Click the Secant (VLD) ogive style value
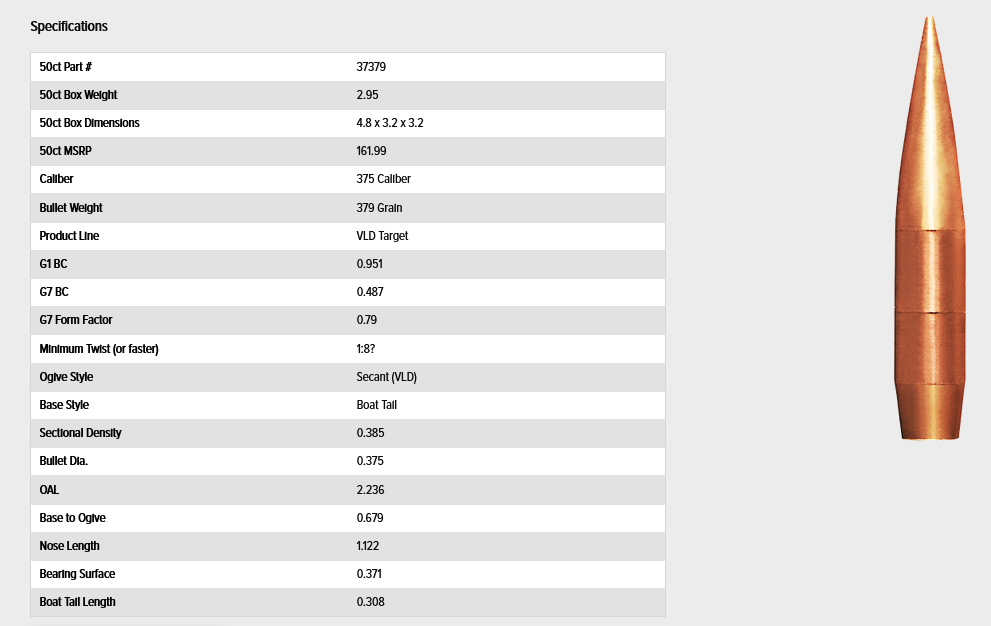This screenshot has width=991, height=626. pyautogui.click(x=386, y=377)
